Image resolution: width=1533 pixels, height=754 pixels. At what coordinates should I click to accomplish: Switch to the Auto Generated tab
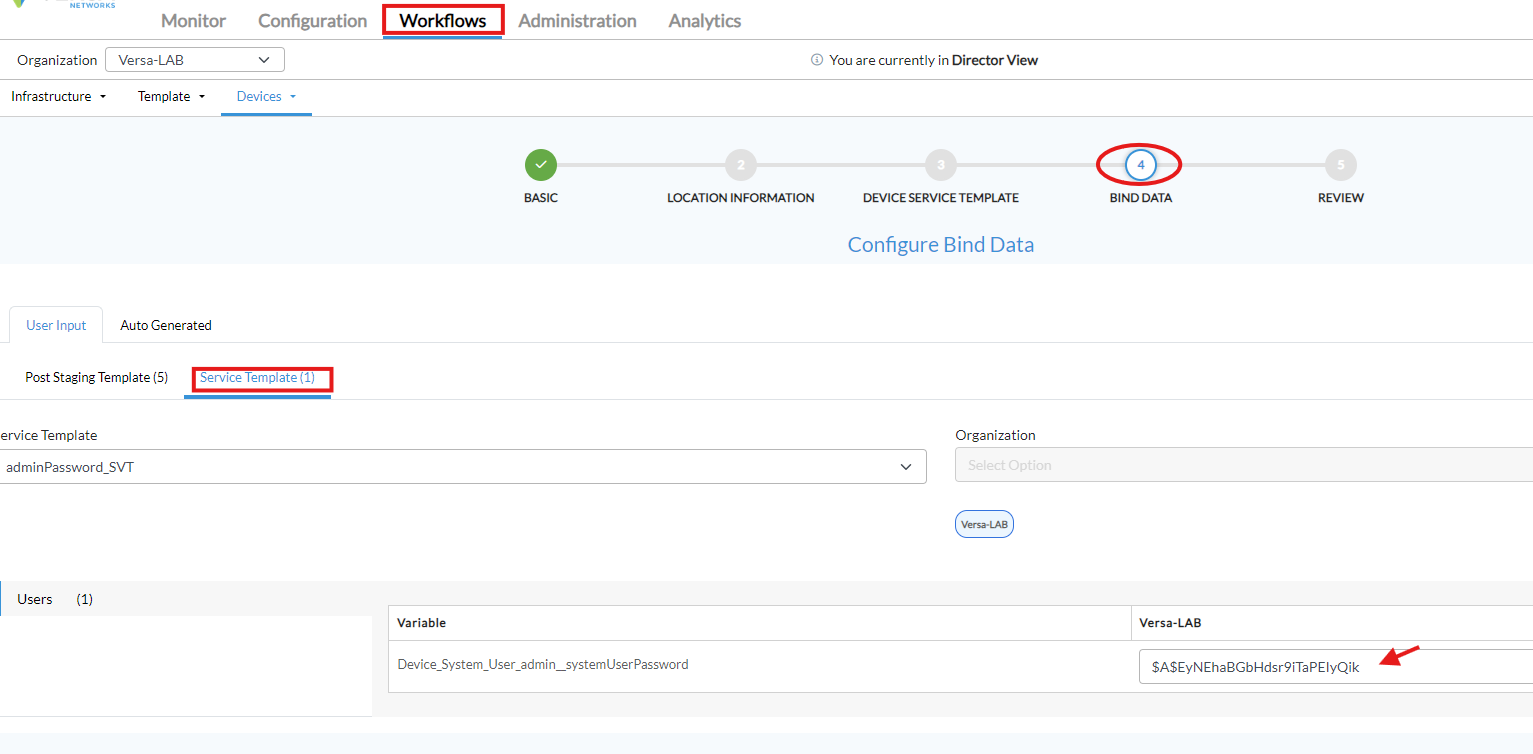[x=166, y=325]
